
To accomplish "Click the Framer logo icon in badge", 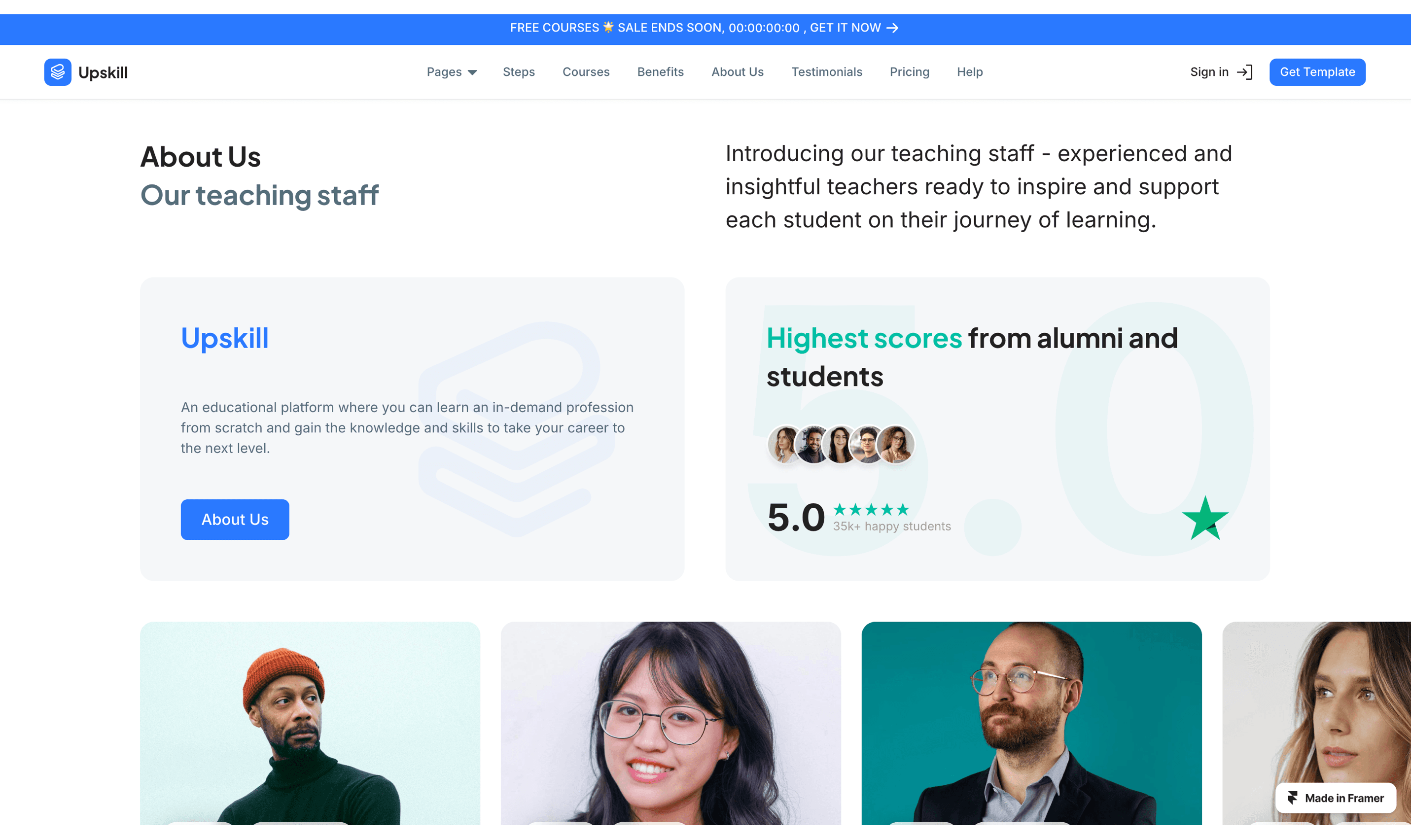I will pos(1293,798).
